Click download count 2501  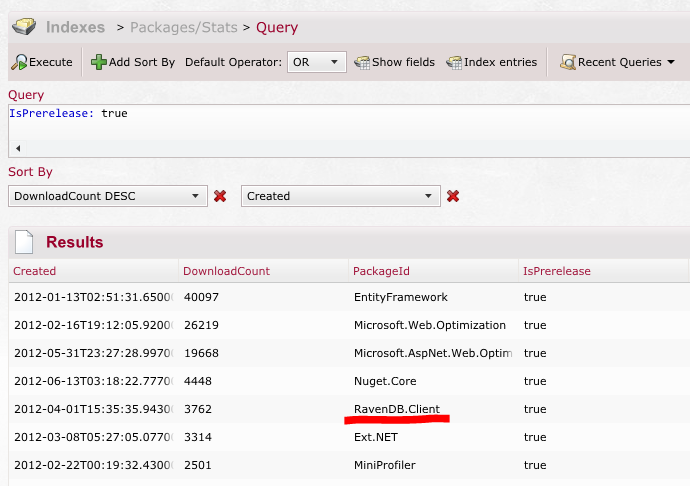tap(198, 465)
